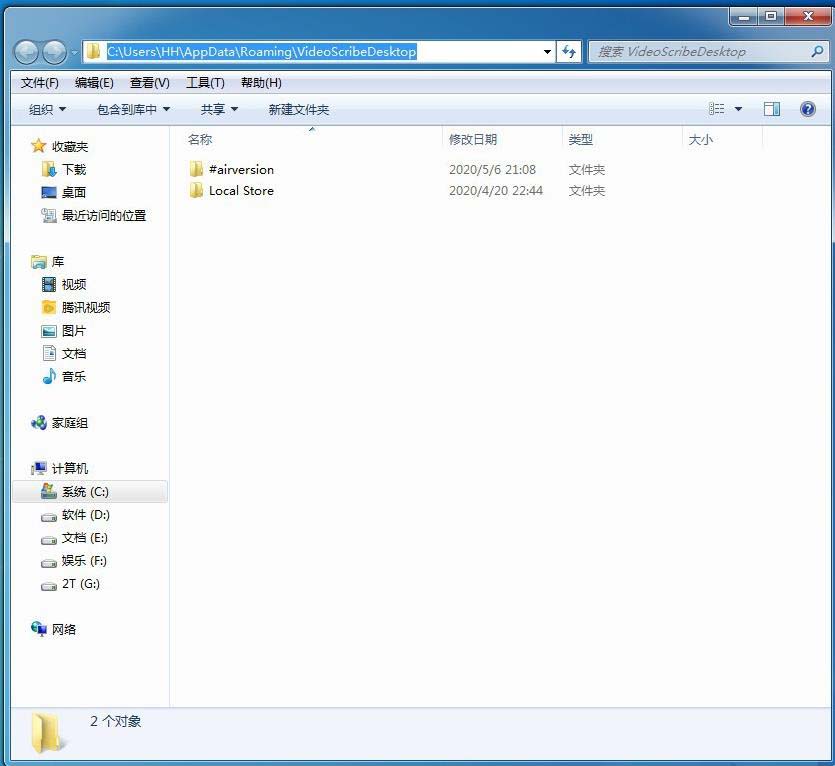Click the folder icon in address bar

[x=94, y=51]
